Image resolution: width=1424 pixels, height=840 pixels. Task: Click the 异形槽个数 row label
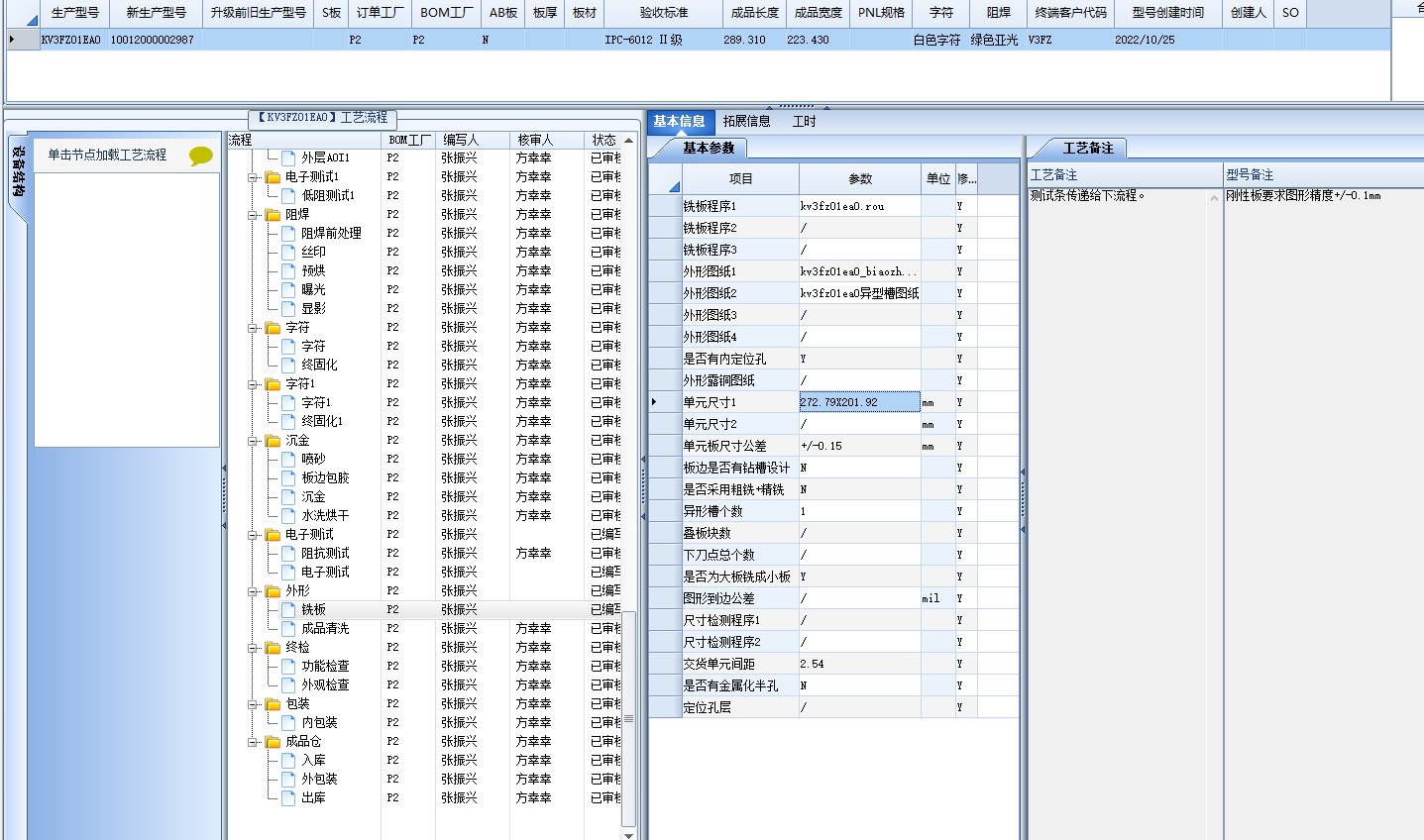coord(740,511)
